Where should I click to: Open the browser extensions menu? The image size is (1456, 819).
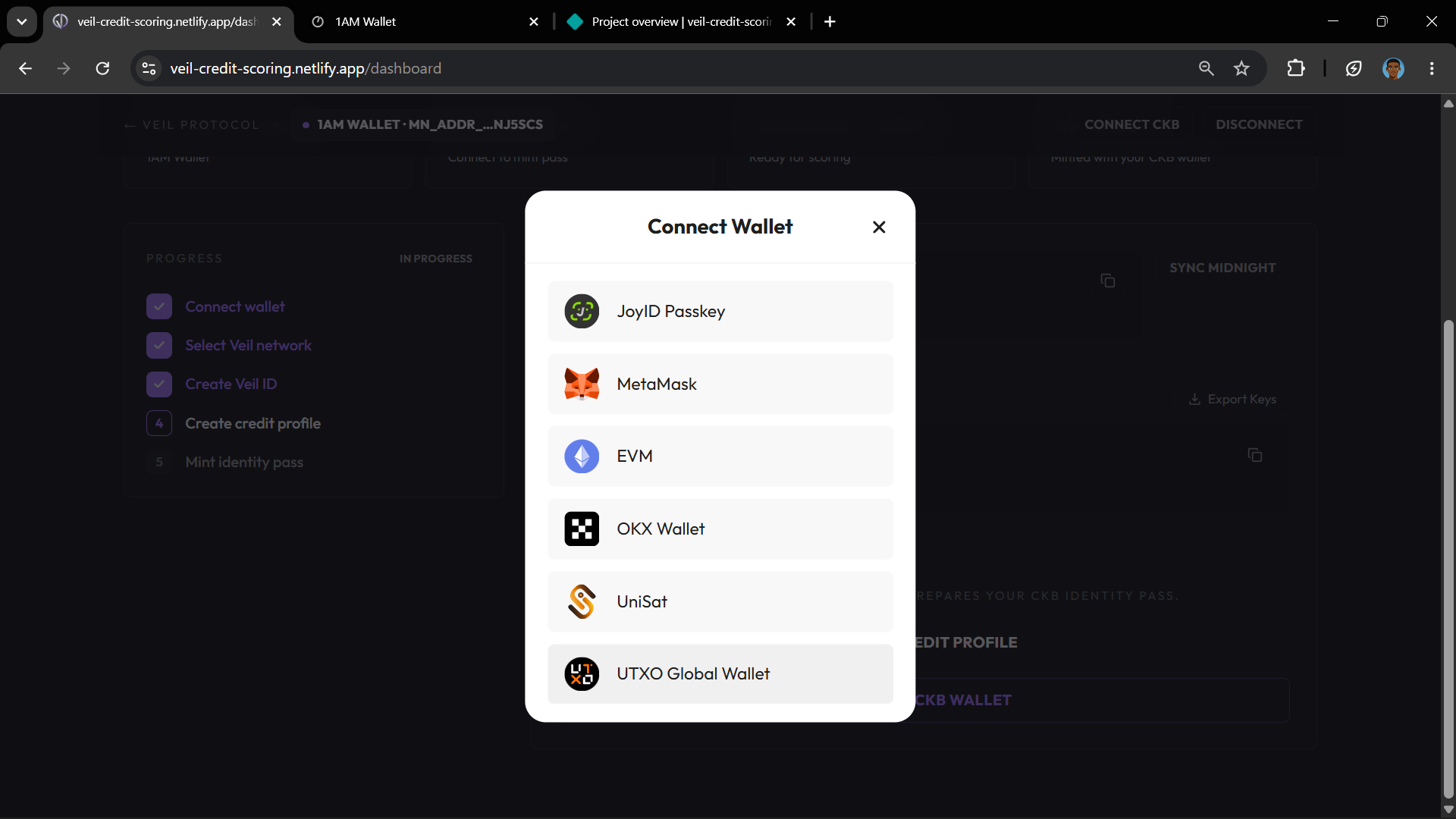pyautogui.click(x=1296, y=68)
